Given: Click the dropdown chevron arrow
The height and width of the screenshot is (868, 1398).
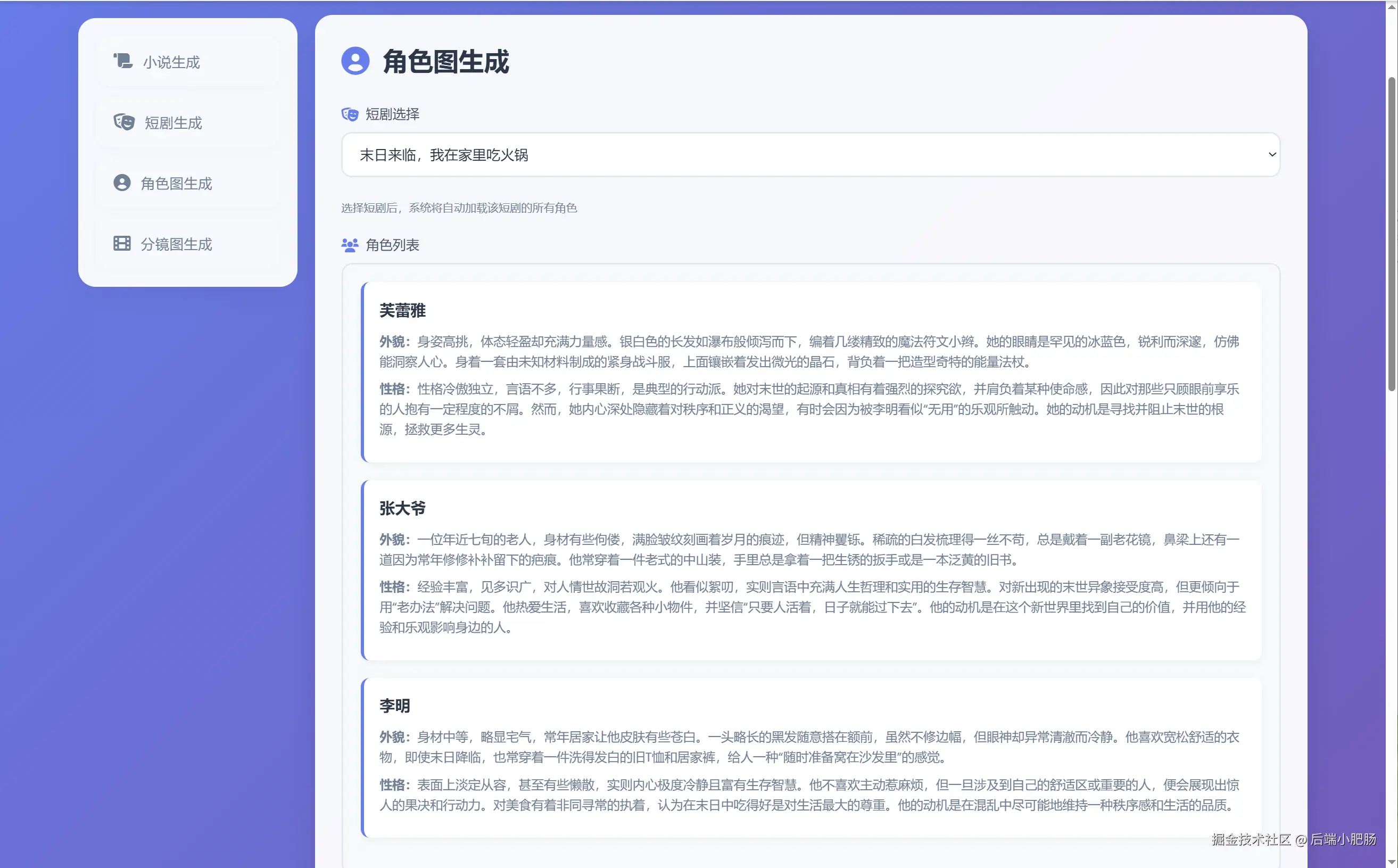Looking at the screenshot, I should pos(1272,154).
